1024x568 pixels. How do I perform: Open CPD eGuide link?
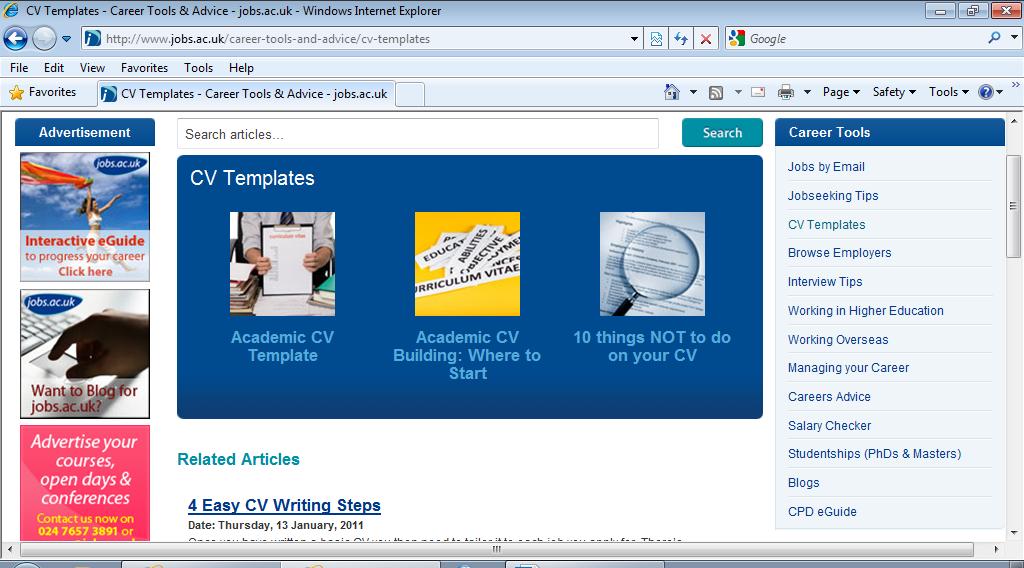point(822,512)
